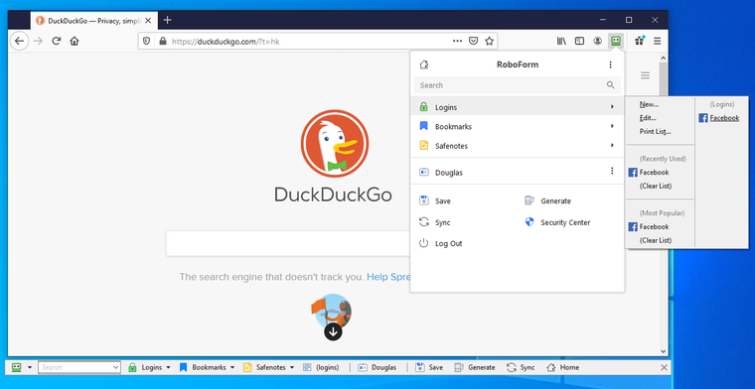Viewport: 755px width, 389px height.
Task: Click the Save to Pocket icon
Action: point(473,41)
